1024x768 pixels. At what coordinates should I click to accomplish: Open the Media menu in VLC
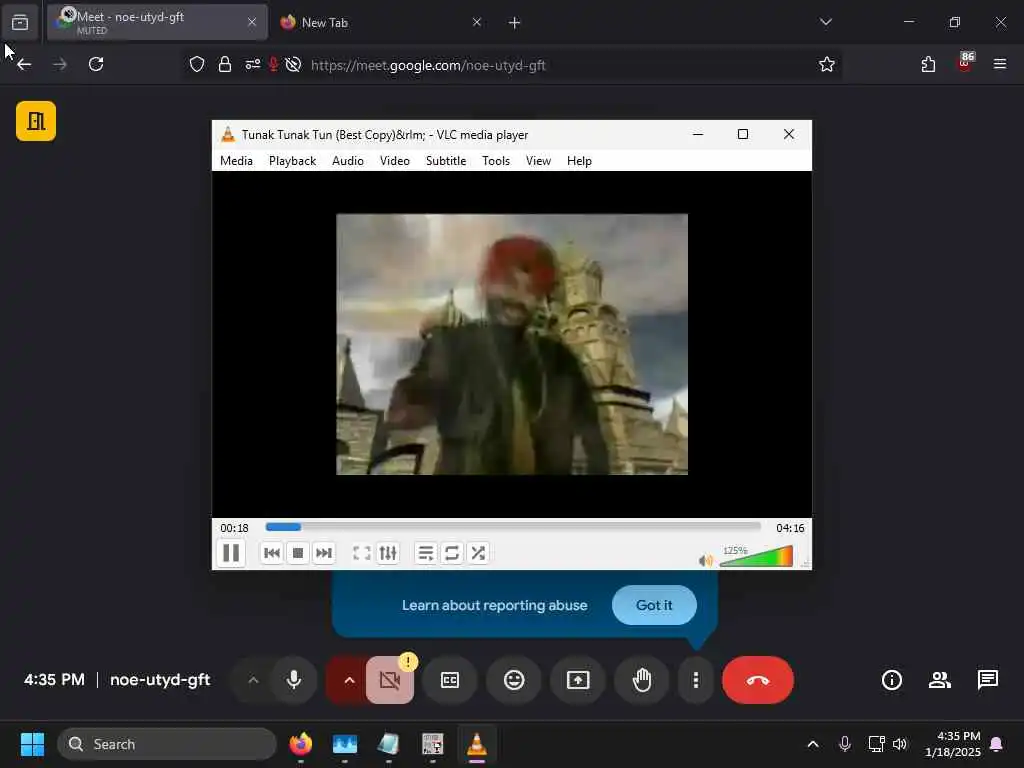point(236,161)
